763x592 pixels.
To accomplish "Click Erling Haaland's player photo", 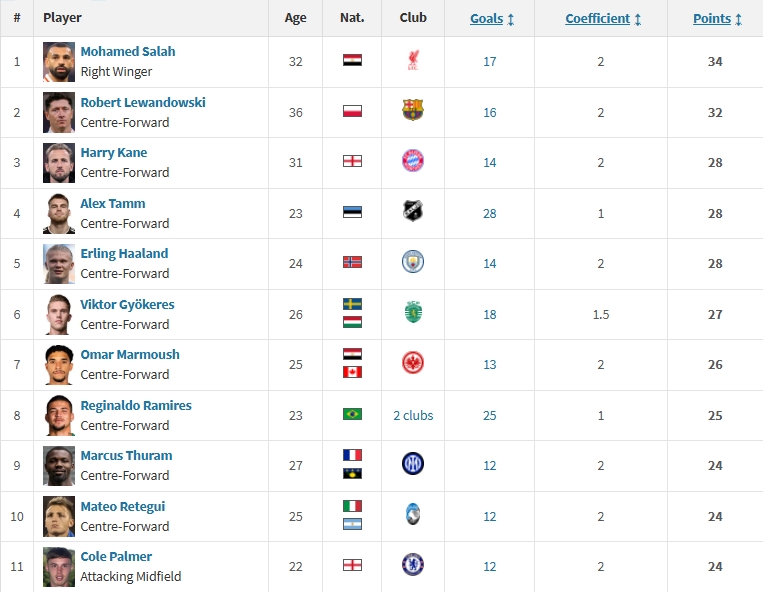I will [x=59, y=263].
